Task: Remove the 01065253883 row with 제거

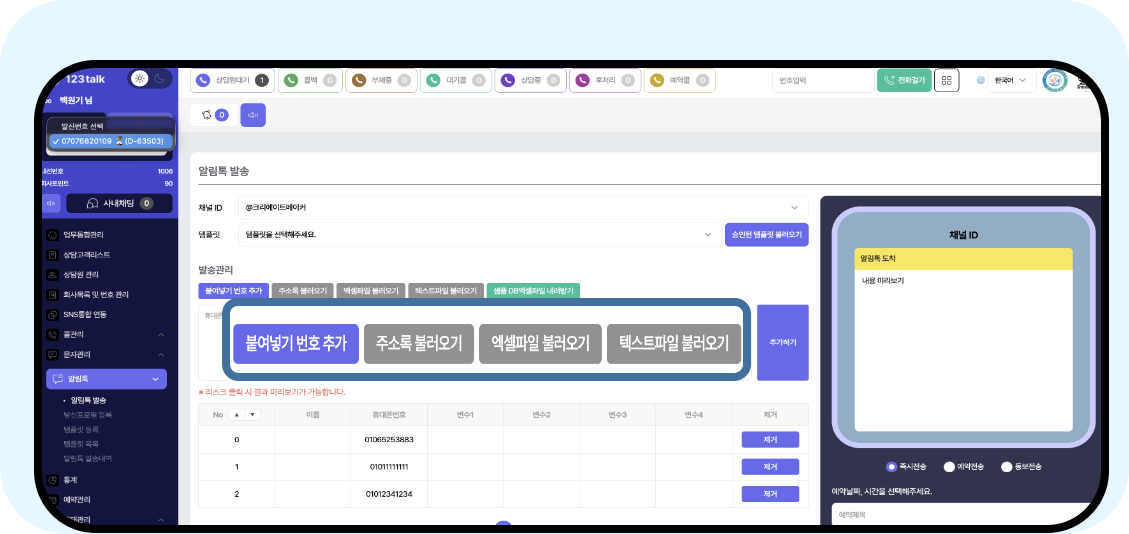Action: pos(770,440)
